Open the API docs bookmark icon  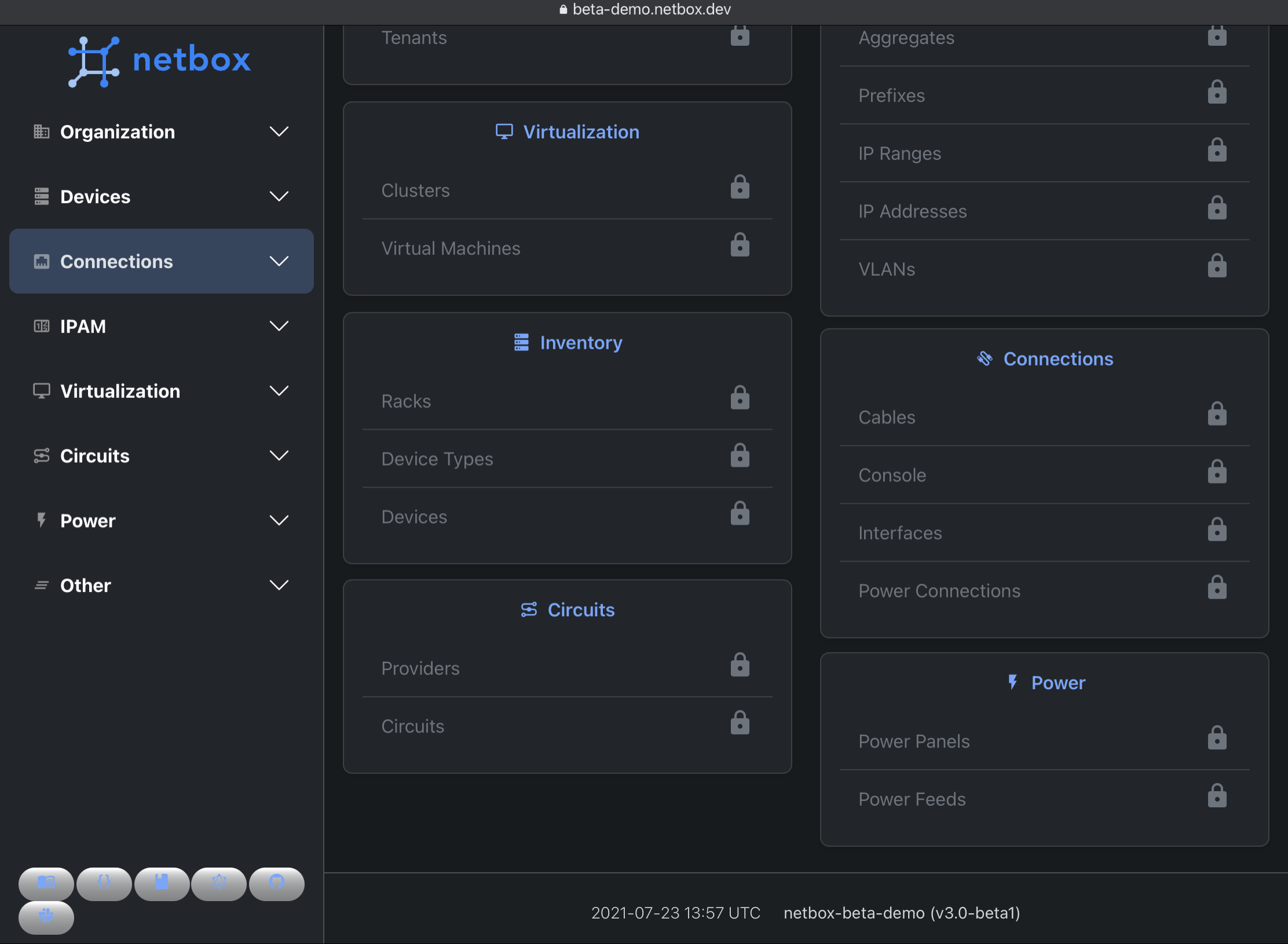pos(162,883)
